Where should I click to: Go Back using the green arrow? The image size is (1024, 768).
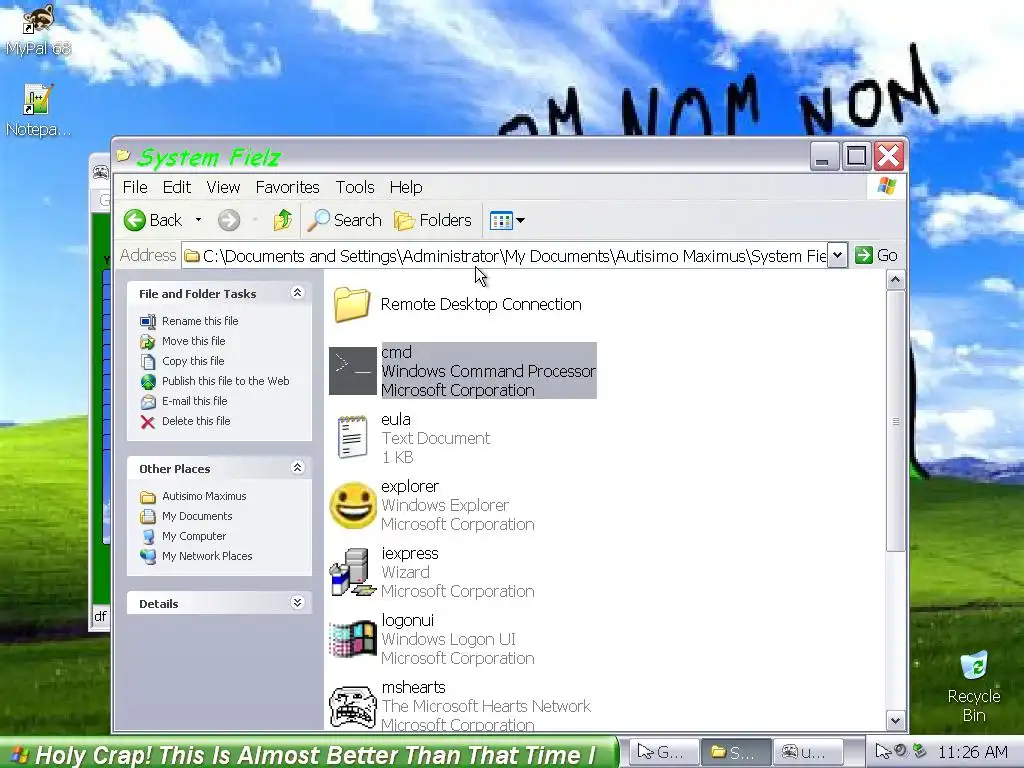(153, 220)
